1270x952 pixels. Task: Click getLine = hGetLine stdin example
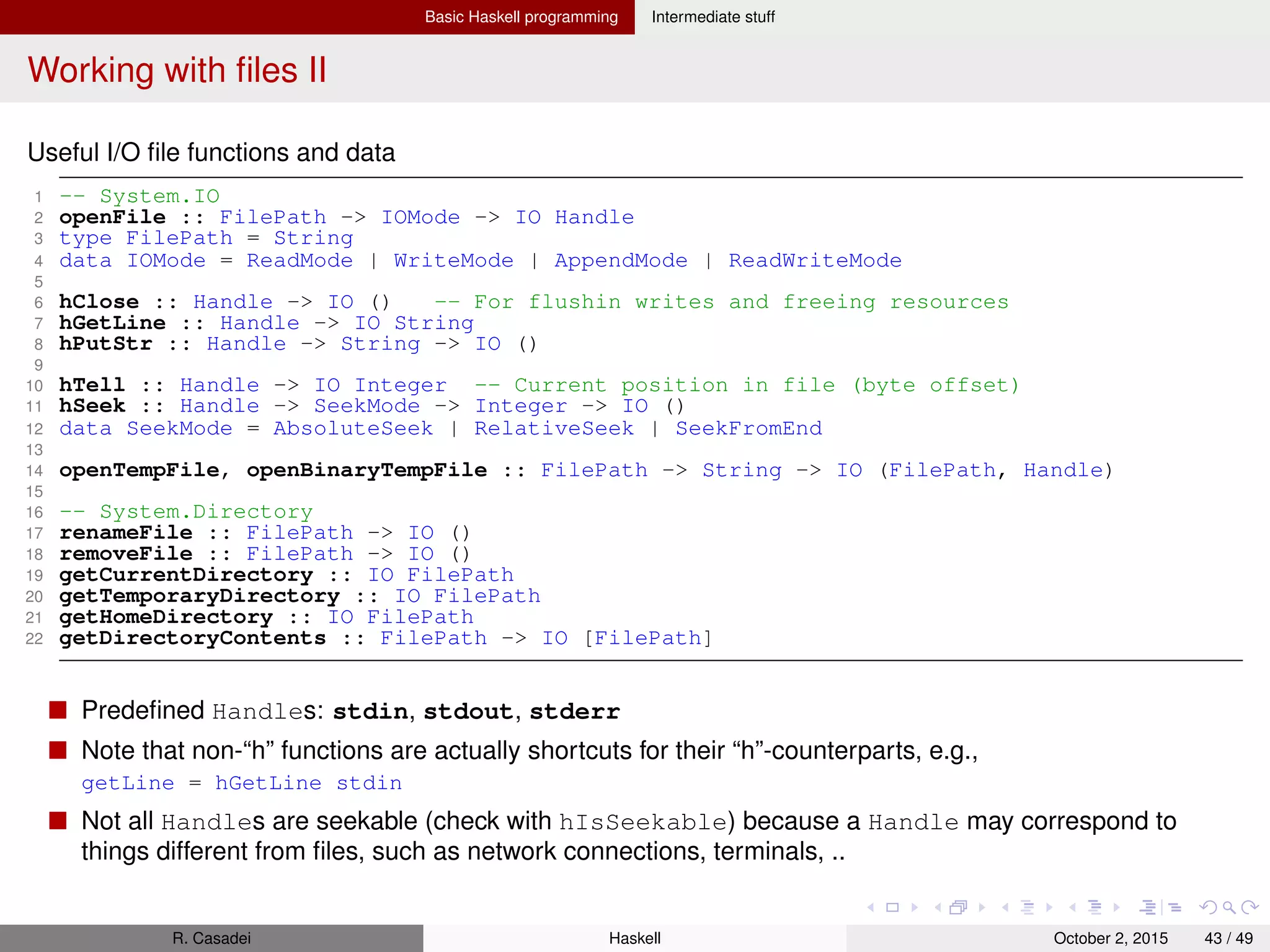[x=242, y=783]
